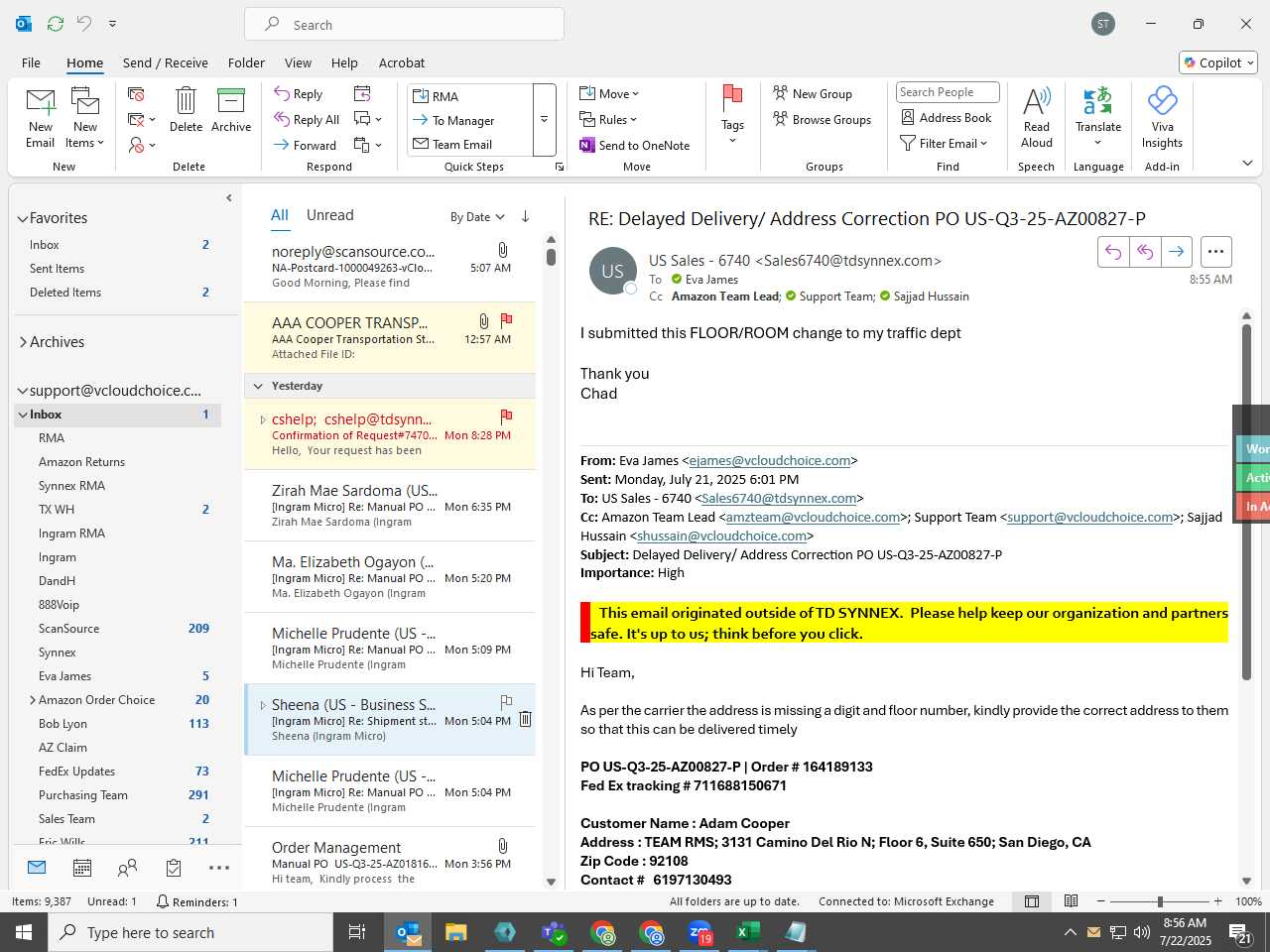The image size is (1270, 952).
Task: Adjust the zoom slider in status bar
Action: click(x=1160, y=901)
